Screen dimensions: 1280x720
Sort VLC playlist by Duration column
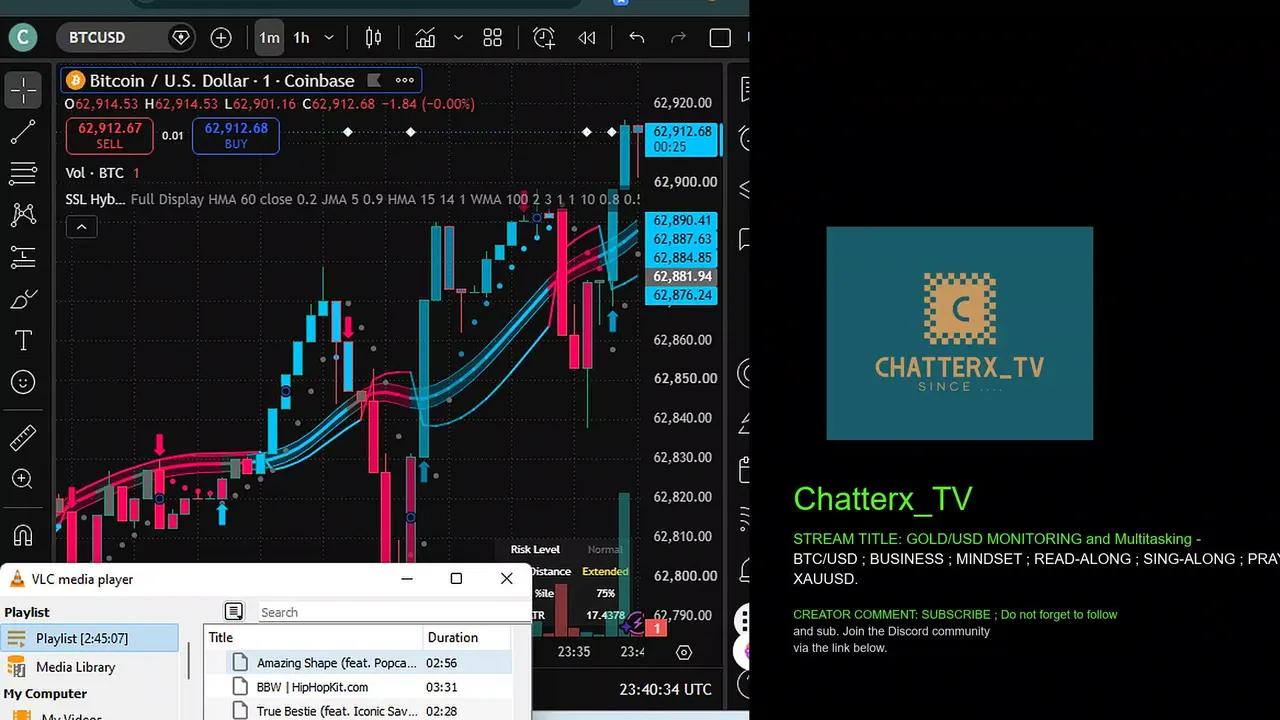tap(468, 637)
